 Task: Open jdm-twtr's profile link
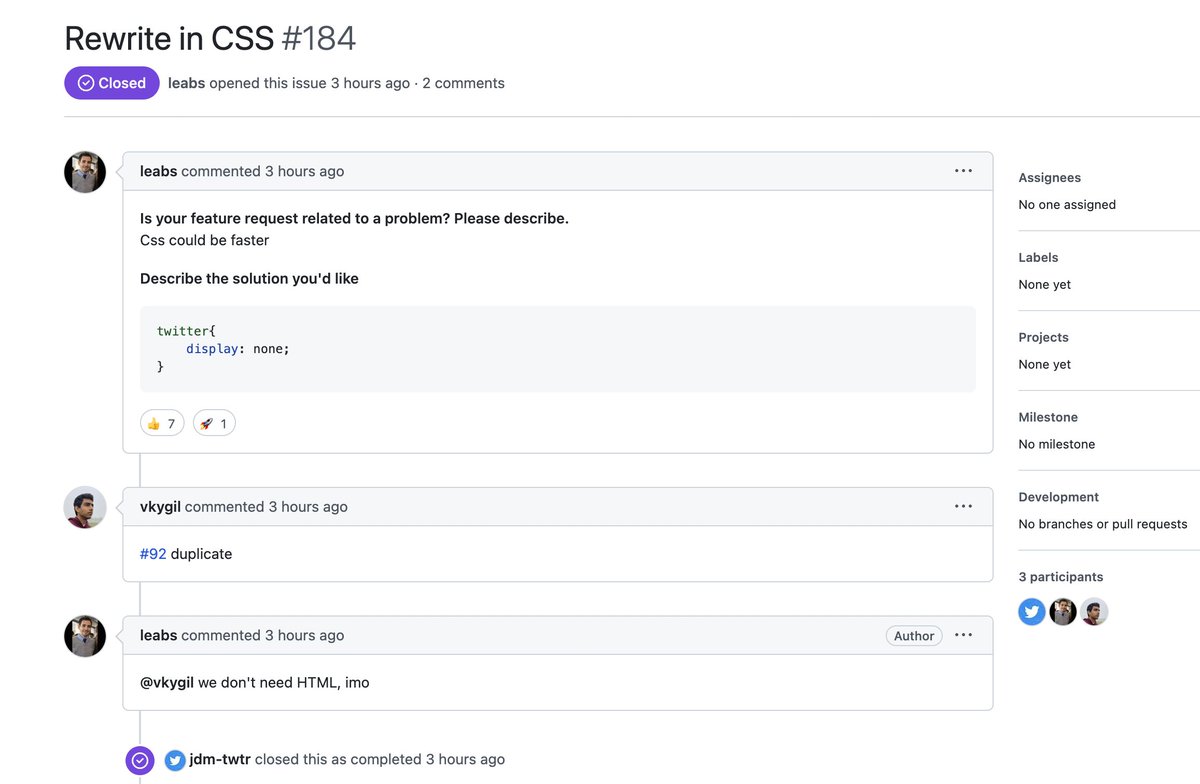[220, 759]
